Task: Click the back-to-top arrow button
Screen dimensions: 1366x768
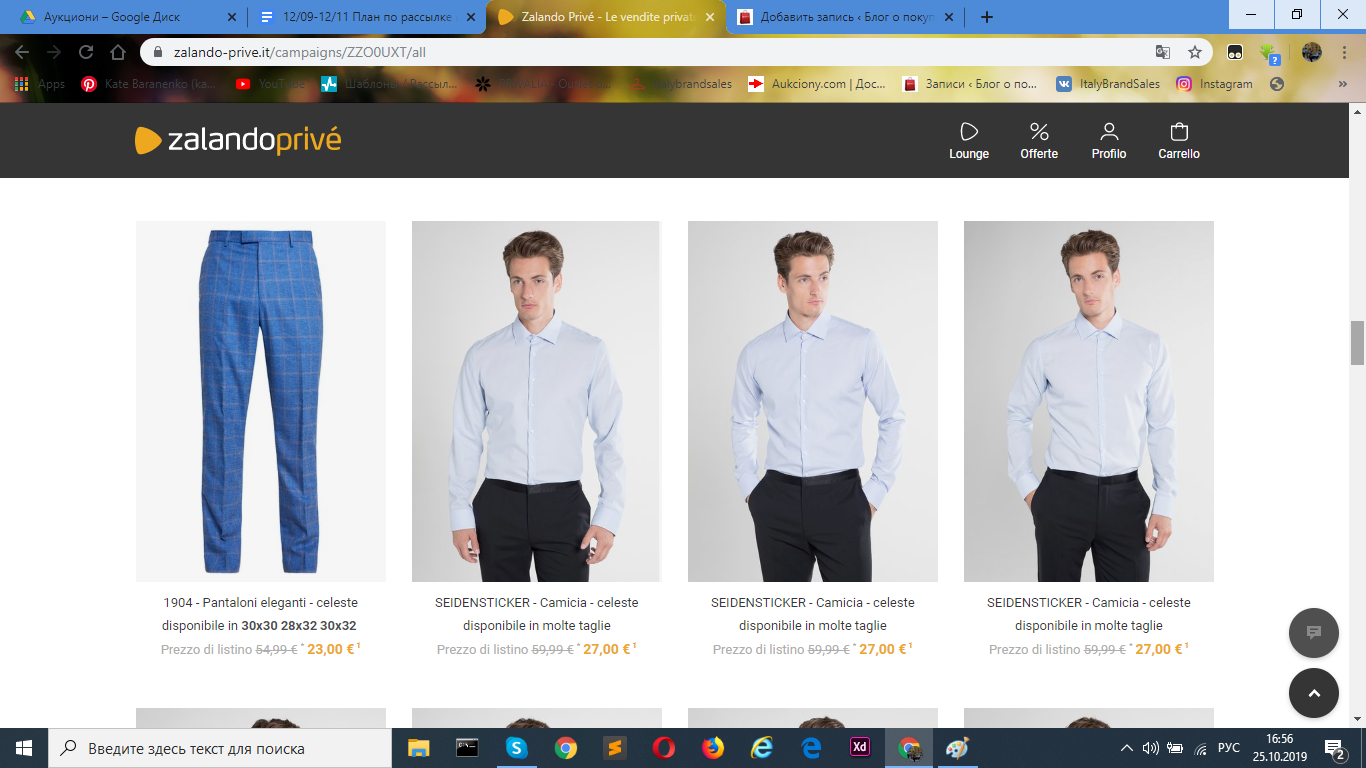Action: click(1314, 693)
